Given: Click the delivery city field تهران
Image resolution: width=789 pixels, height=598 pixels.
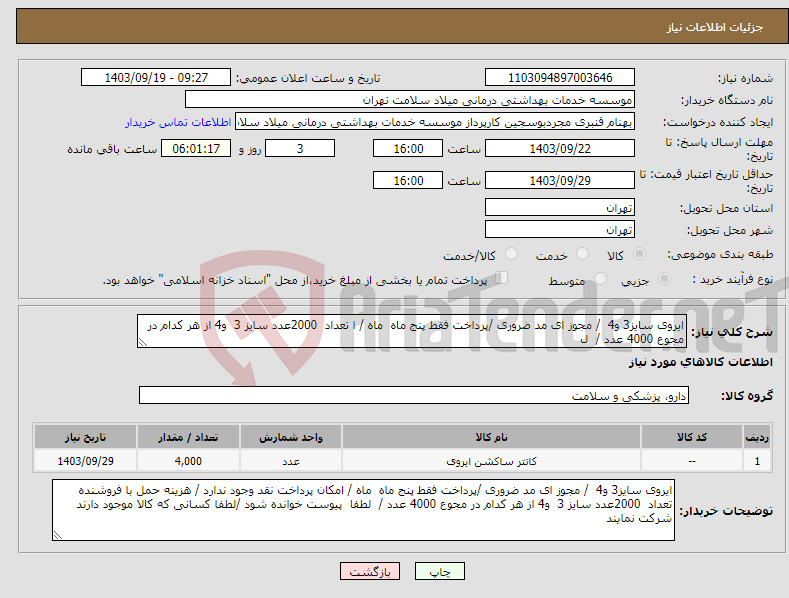Looking at the screenshot, I should [560, 229].
